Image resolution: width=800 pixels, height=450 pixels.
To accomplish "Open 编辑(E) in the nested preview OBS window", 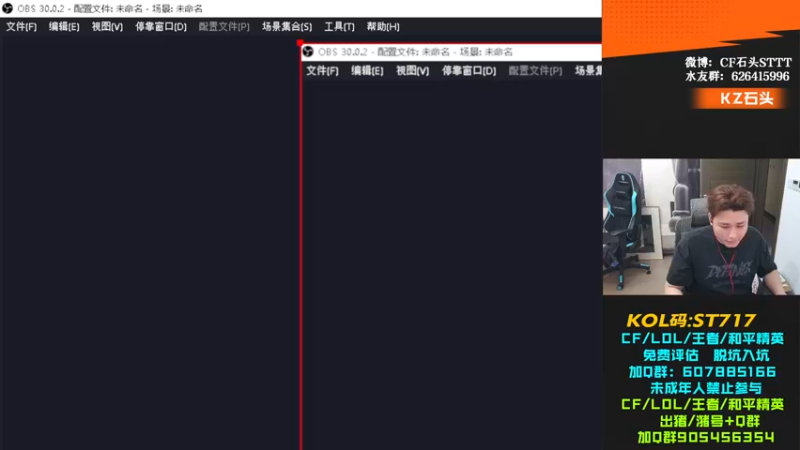I will coord(367,71).
